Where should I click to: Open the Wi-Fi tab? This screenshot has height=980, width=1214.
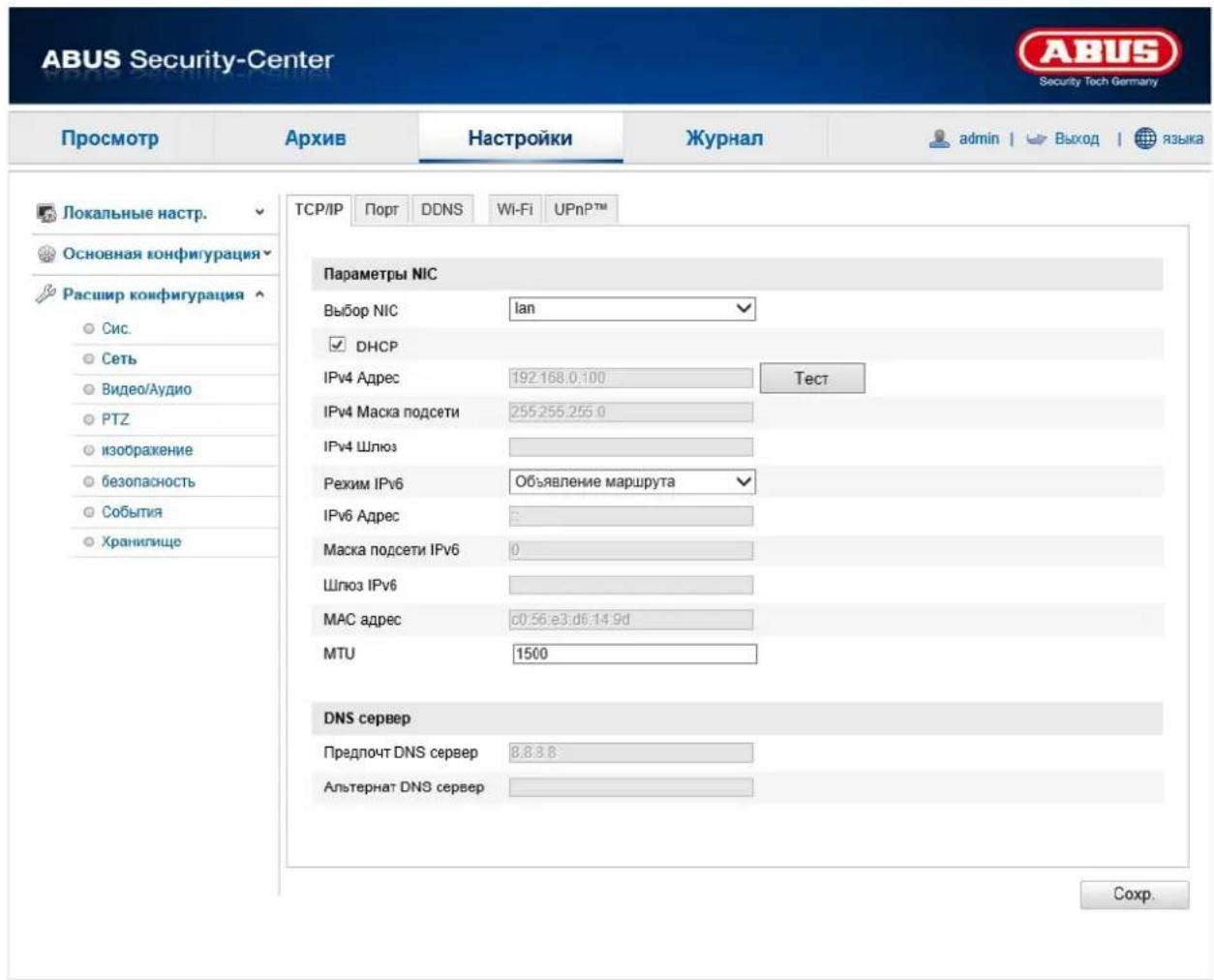coord(515,210)
